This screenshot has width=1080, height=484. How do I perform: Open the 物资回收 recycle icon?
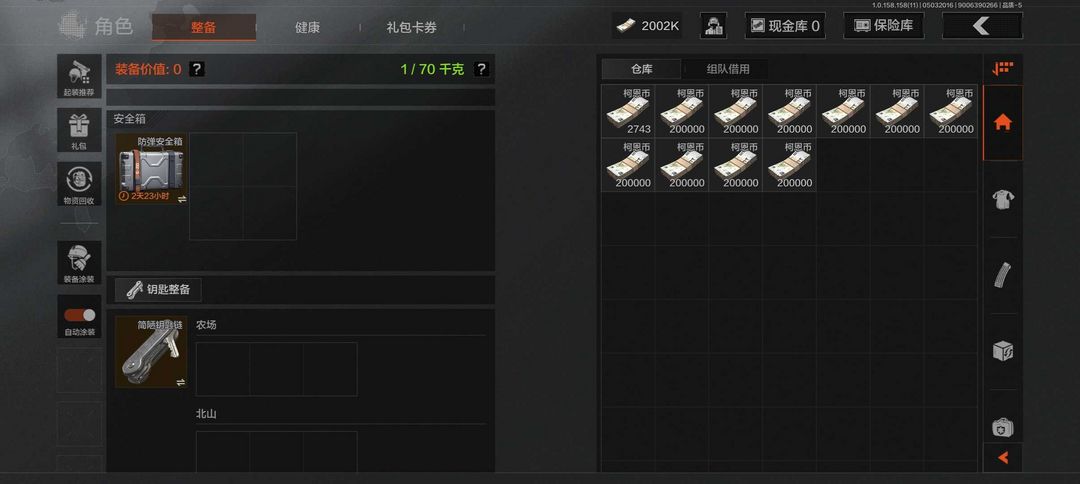tap(79, 184)
